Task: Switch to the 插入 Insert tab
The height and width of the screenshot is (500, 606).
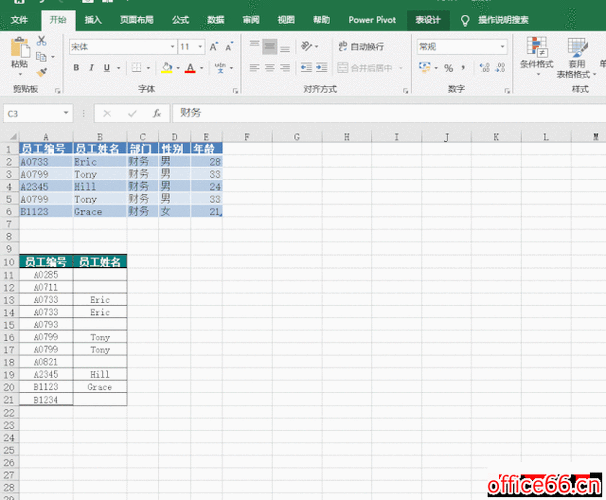Action: (x=93, y=20)
